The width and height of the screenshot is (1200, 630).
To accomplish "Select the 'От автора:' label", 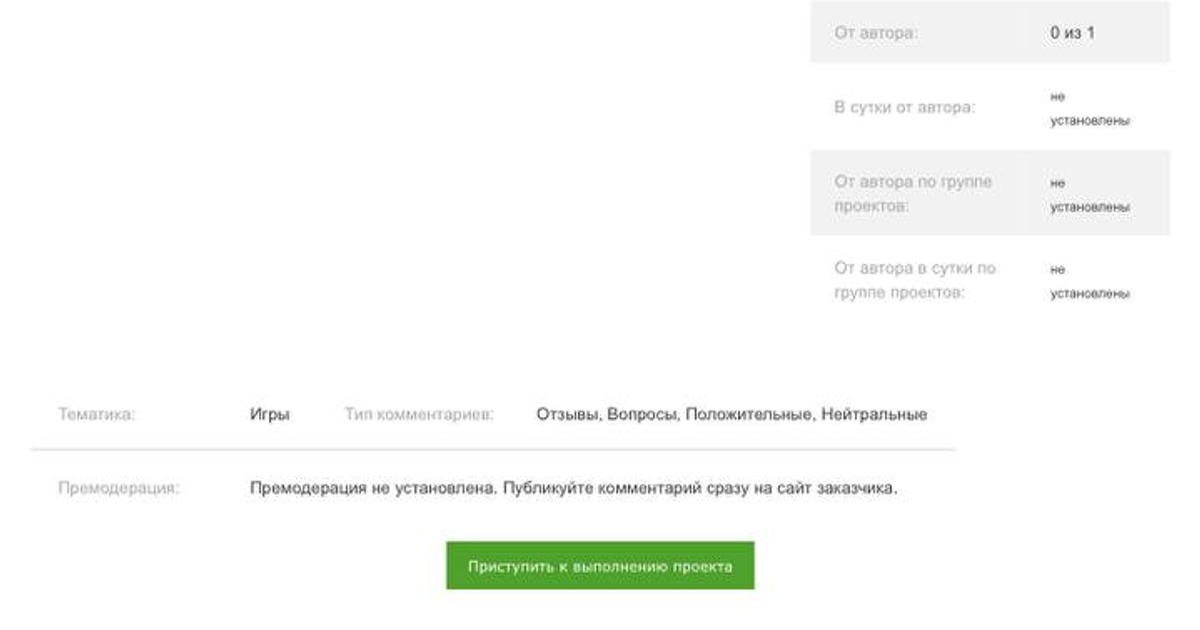I will [x=876, y=33].
